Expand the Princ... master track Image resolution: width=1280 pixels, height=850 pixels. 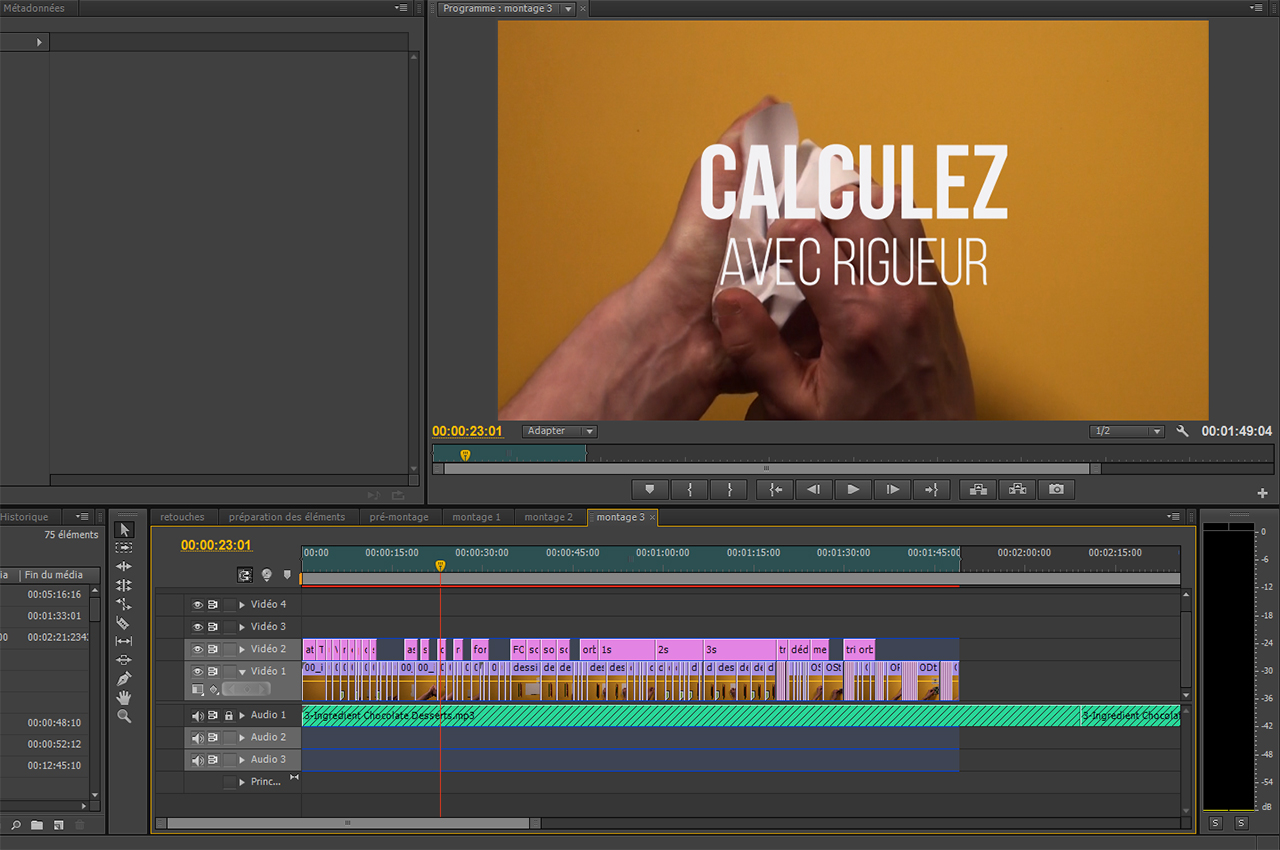242,782
